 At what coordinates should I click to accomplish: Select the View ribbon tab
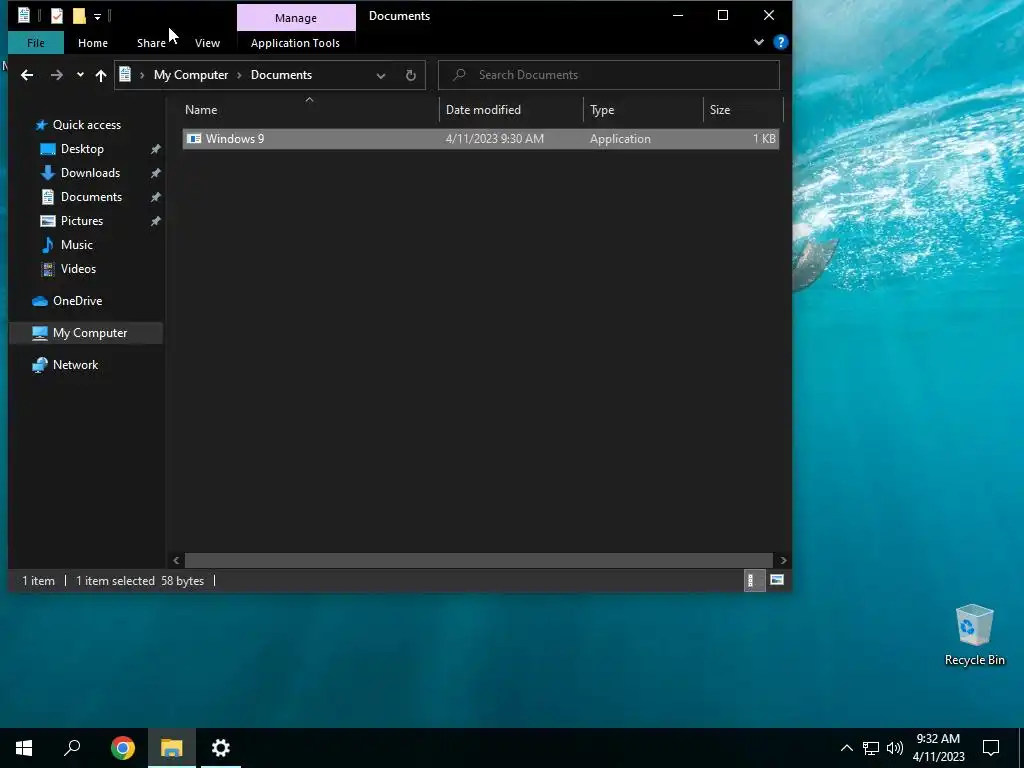point(207,43)
